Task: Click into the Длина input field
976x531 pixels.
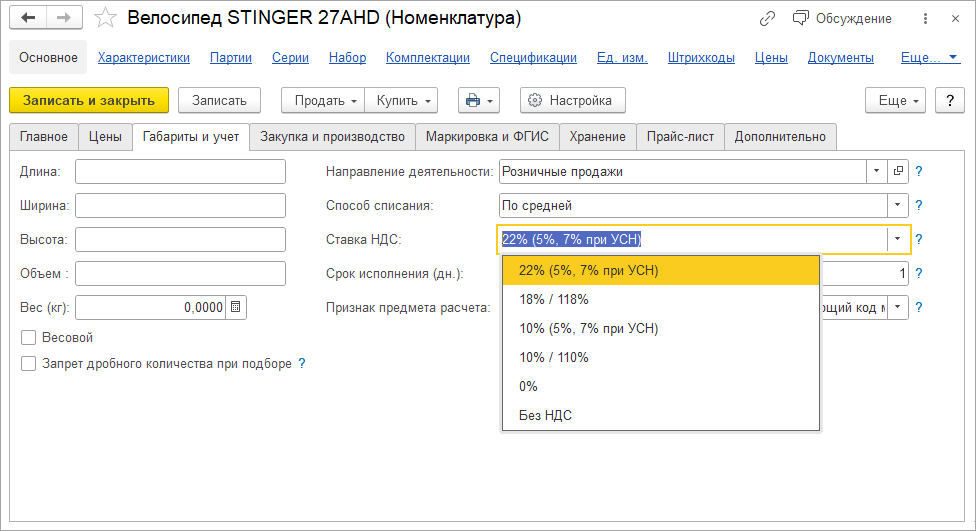Action: (180, 172)
